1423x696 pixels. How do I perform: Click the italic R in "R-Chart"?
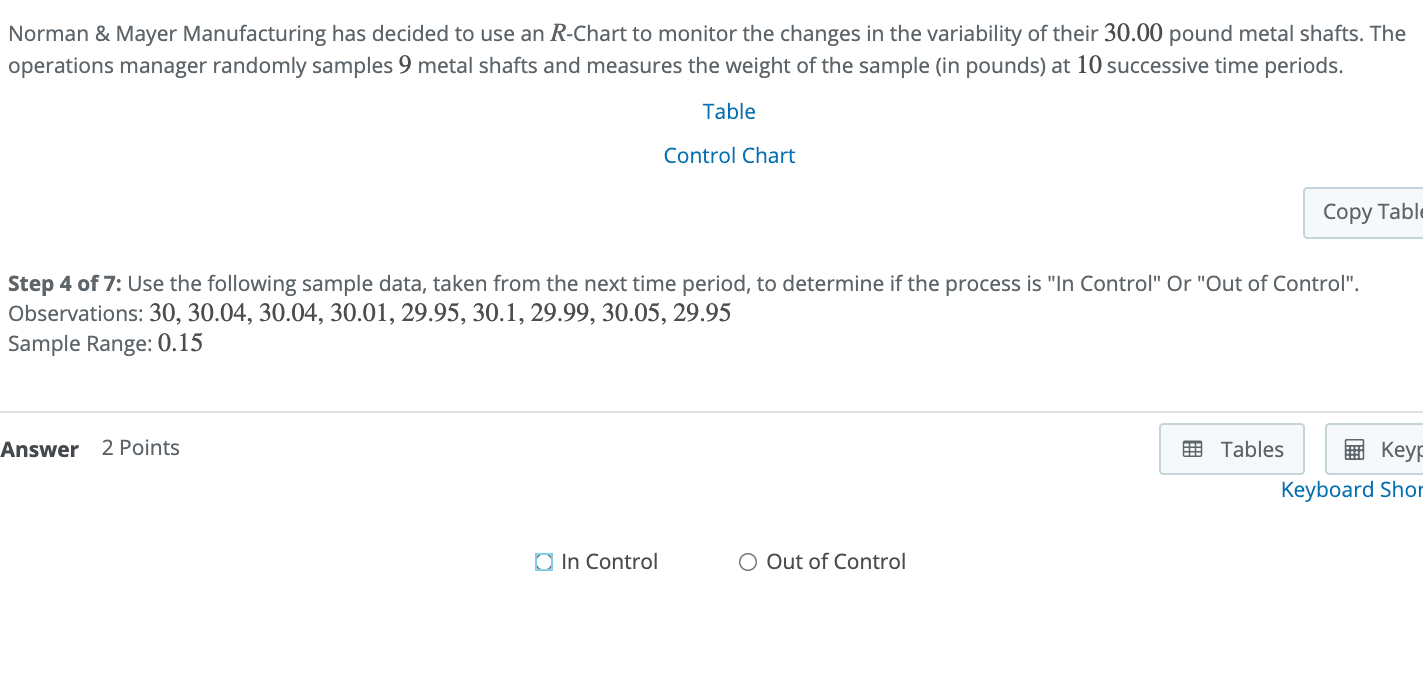[x=559, y=34]
